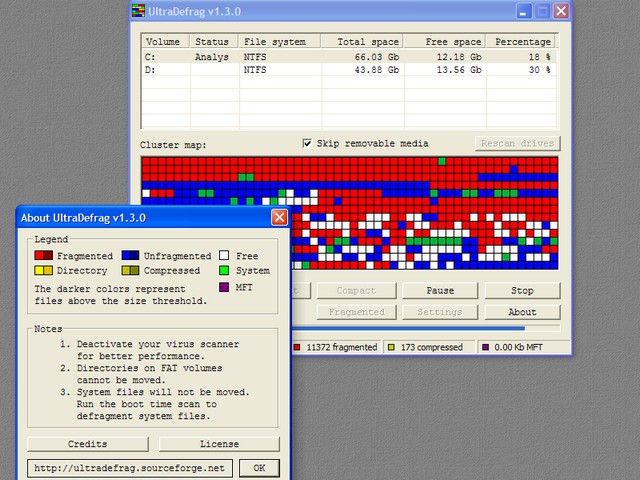The image size is (640, 480).
Task: Click the Free space column header
Action: 445,42
